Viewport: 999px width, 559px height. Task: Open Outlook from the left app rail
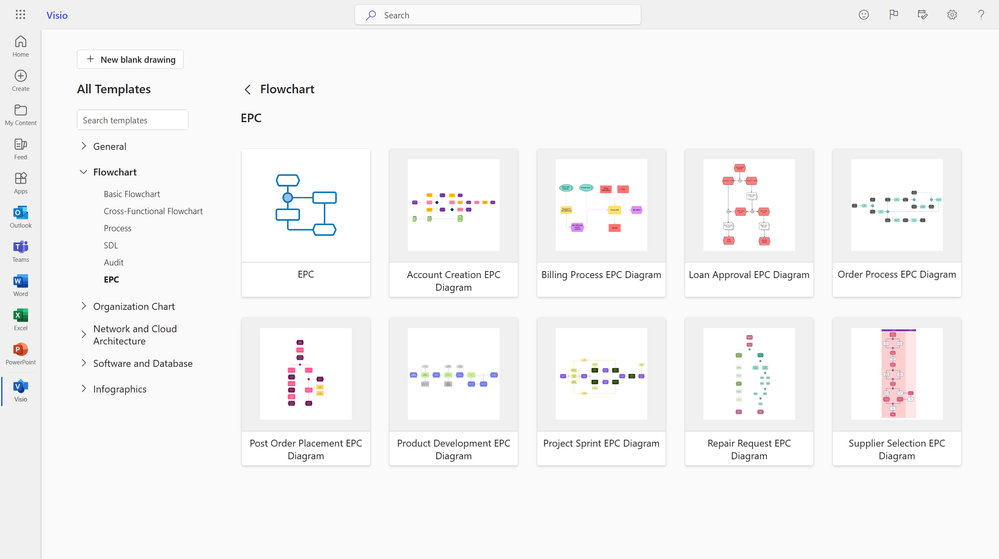point(20,216)
